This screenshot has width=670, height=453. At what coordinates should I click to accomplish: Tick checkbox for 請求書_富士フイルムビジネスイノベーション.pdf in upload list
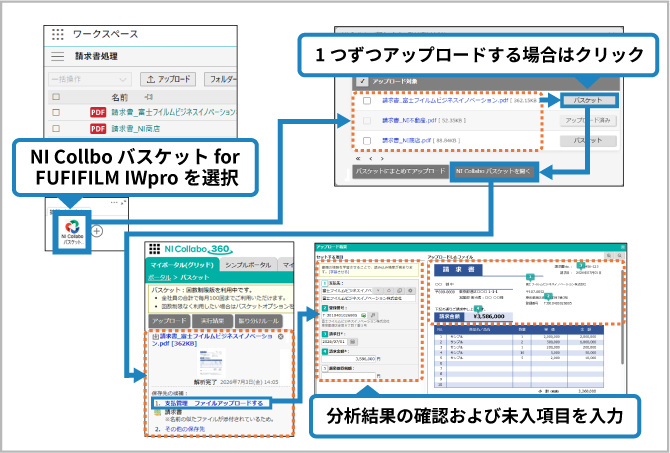[367, 100]
